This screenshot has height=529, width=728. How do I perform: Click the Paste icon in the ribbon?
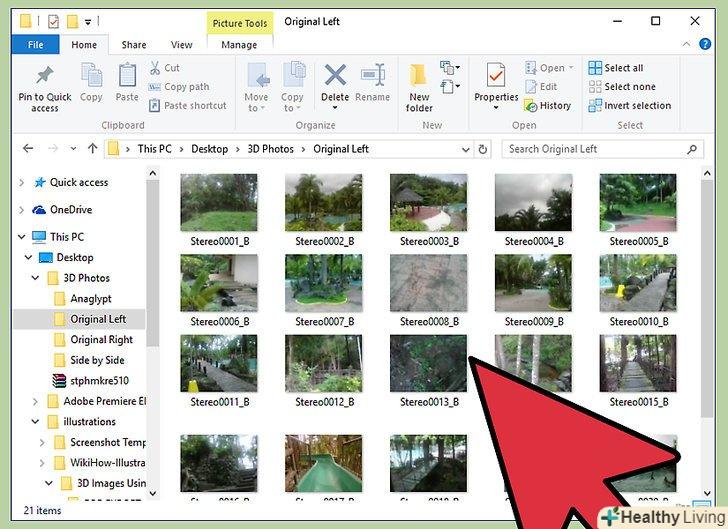pos(127,76)
